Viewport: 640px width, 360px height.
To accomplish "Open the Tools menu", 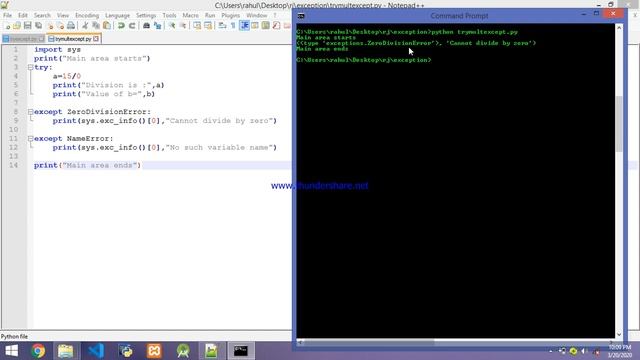I will click(x=169, y=15).
